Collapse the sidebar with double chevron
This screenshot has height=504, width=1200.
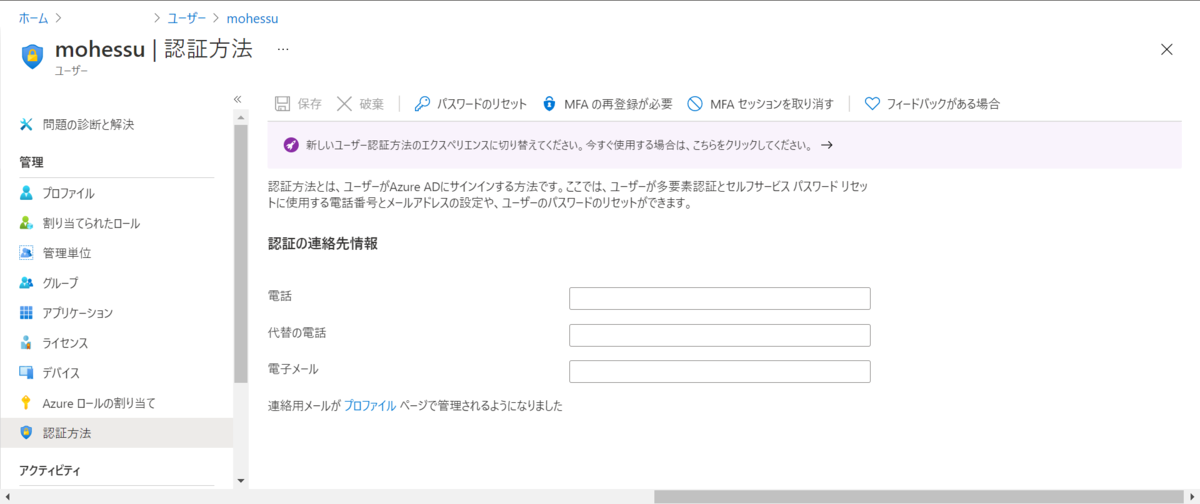click(x=238, y=99)
